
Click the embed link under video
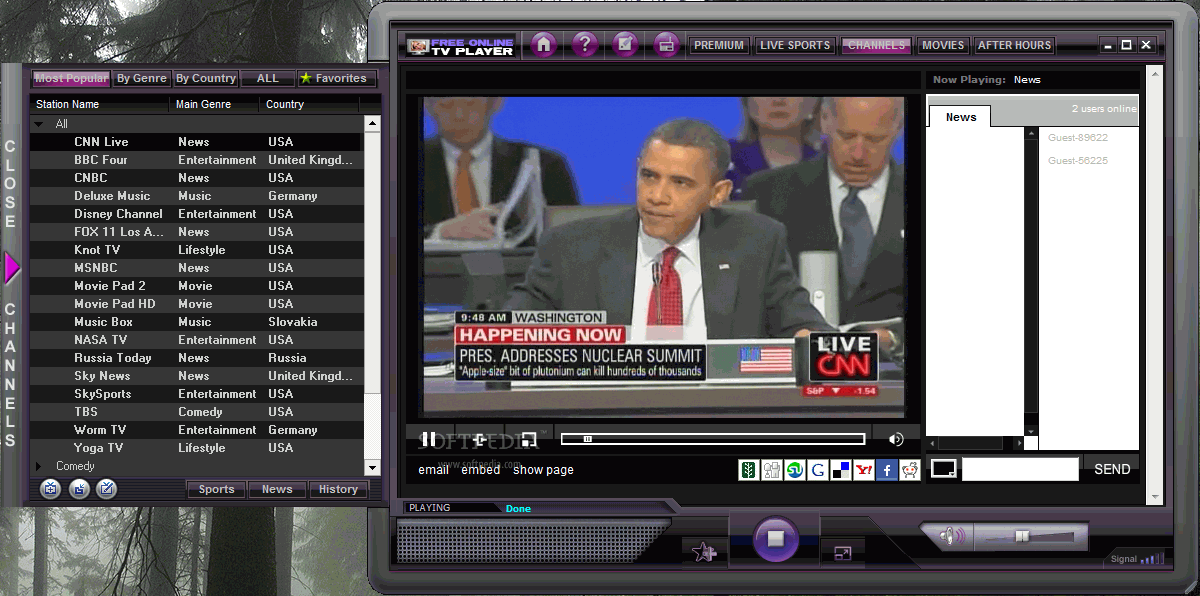point(481,470)
